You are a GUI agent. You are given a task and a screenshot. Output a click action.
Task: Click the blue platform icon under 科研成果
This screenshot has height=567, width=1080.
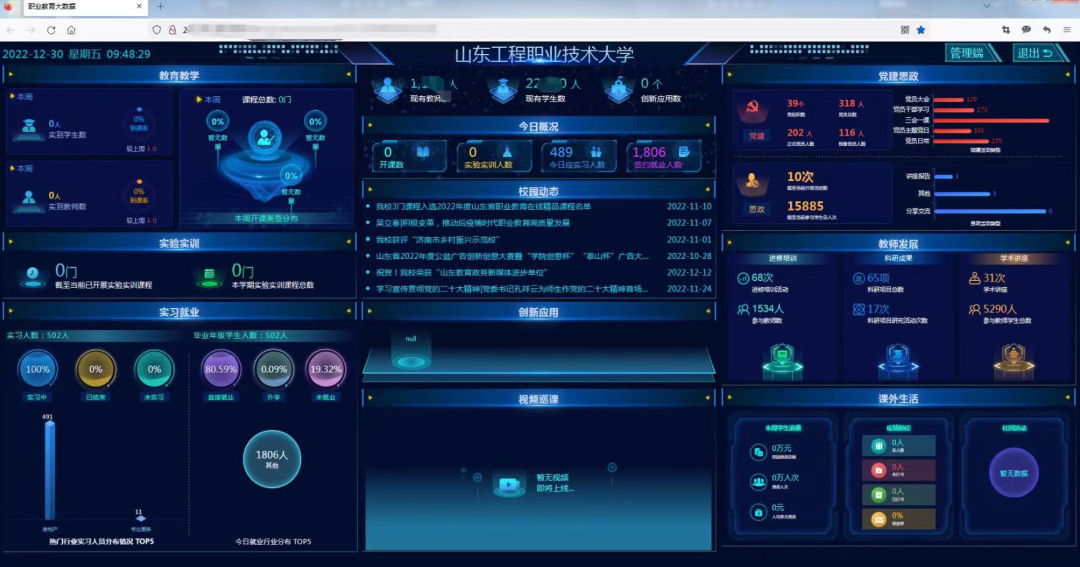(x=897, y=361)
